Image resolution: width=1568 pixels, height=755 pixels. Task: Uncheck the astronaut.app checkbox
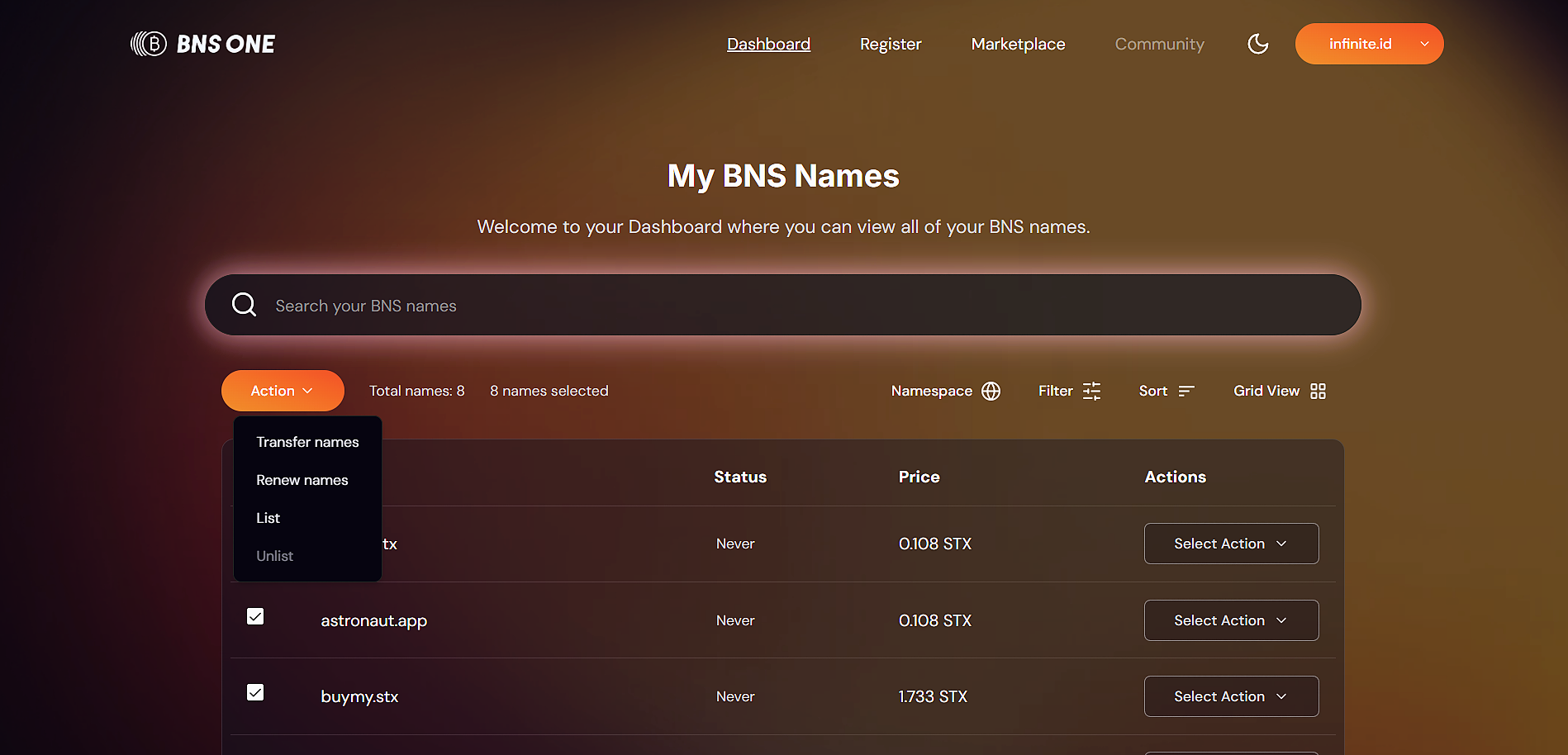point(255,617)
